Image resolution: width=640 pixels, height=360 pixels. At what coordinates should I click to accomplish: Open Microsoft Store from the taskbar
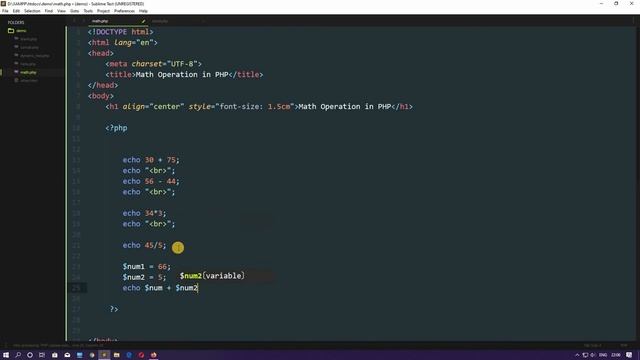[x=55, y=355]
